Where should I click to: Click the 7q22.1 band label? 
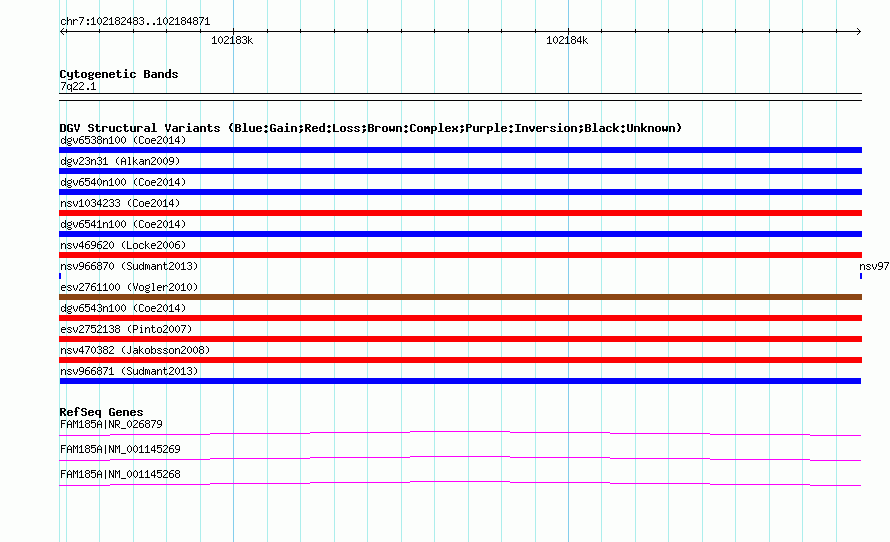pos(78,86)
